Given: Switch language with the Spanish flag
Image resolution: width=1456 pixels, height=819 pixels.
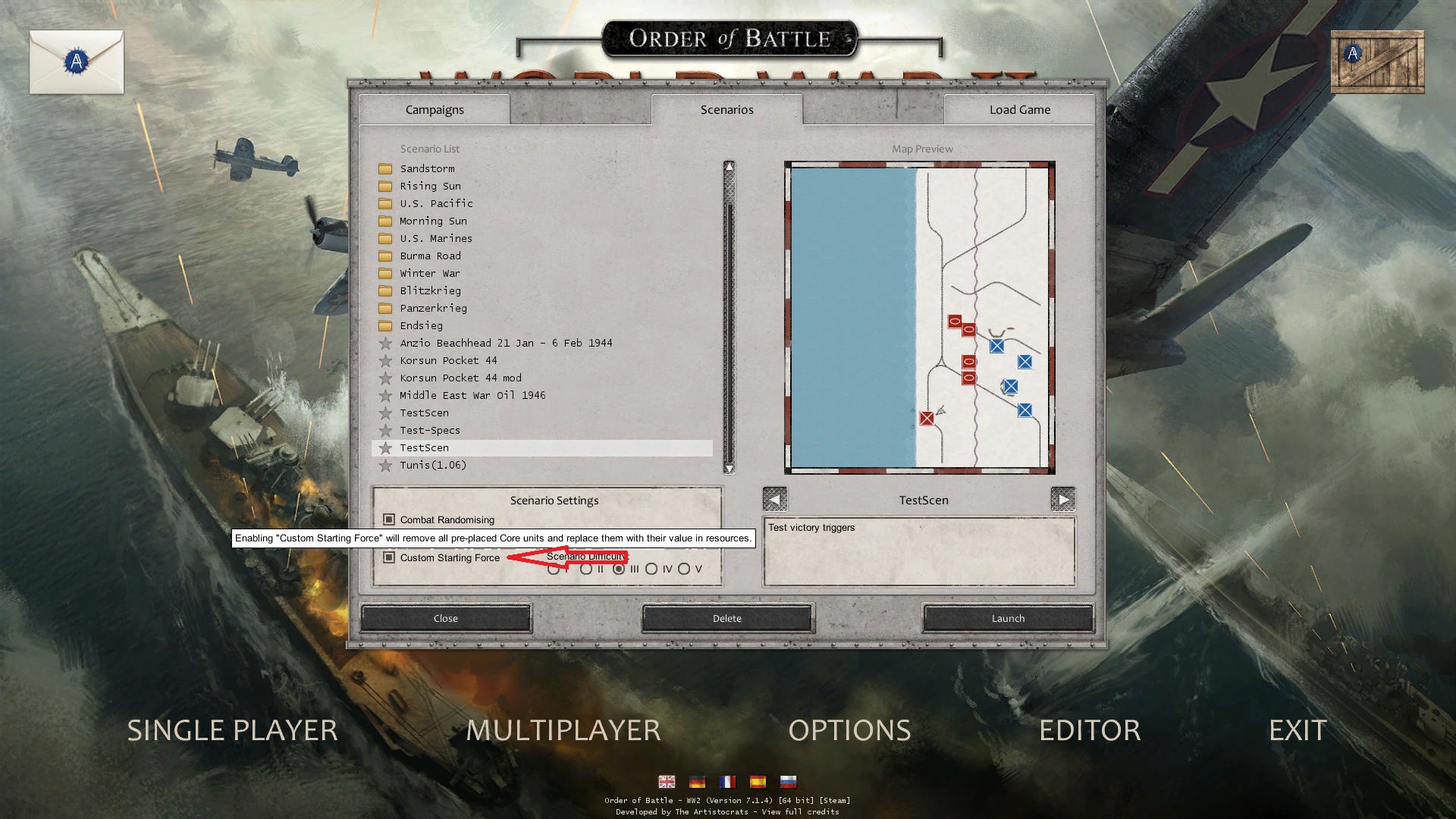Looking at the screenshot, I should tap(758, 782).
